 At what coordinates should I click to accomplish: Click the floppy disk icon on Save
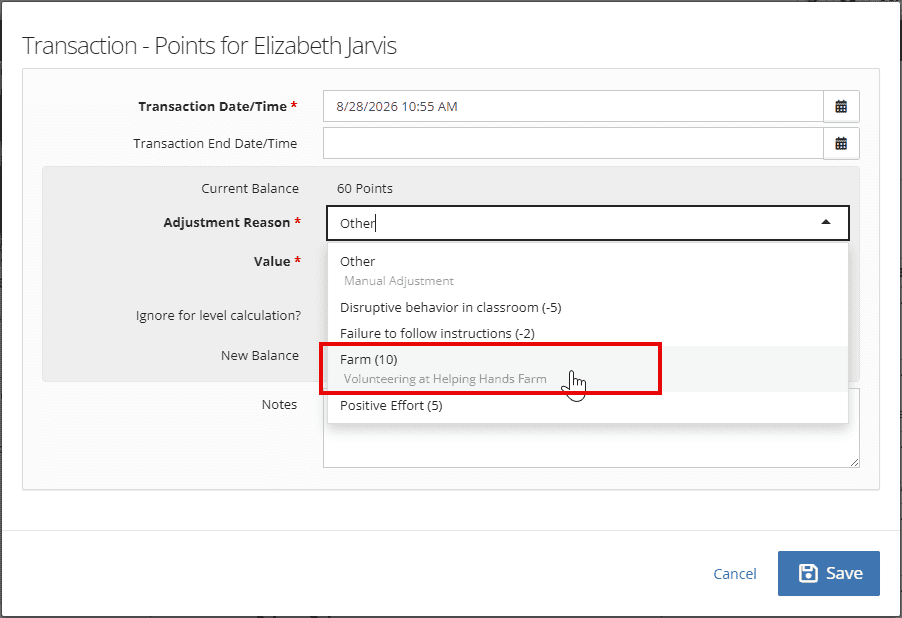tap(808, 573)
